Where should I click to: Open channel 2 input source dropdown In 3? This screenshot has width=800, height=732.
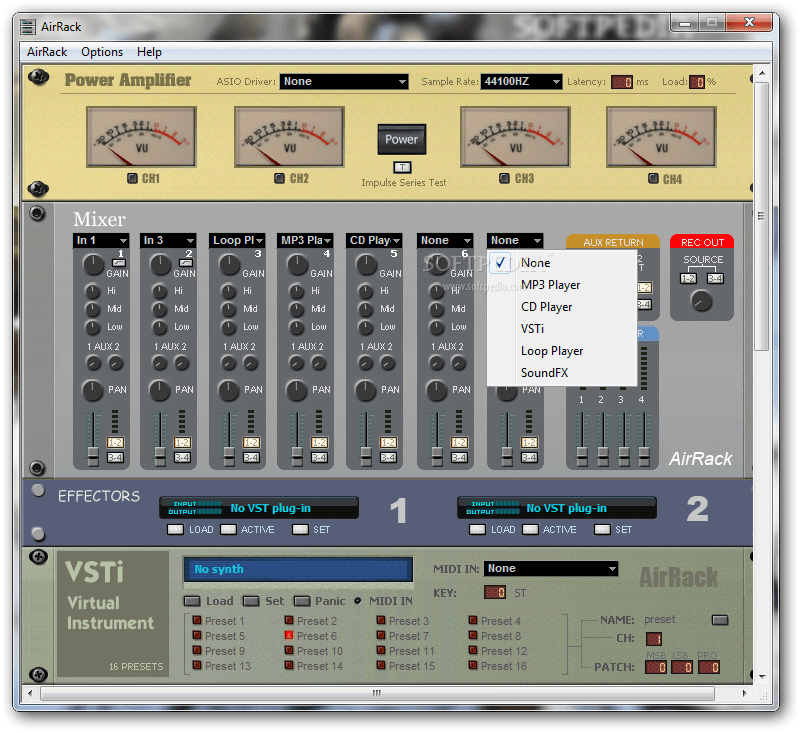[168, 240]
